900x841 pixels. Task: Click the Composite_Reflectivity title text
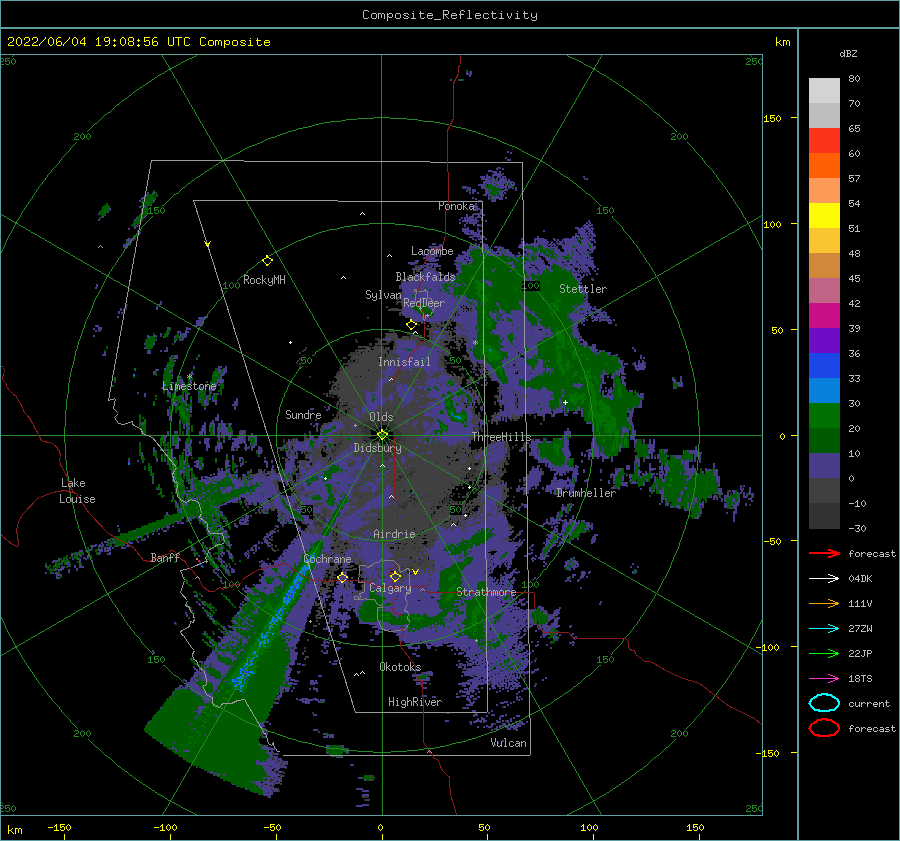pyautogui.click(x=449, y=15)
